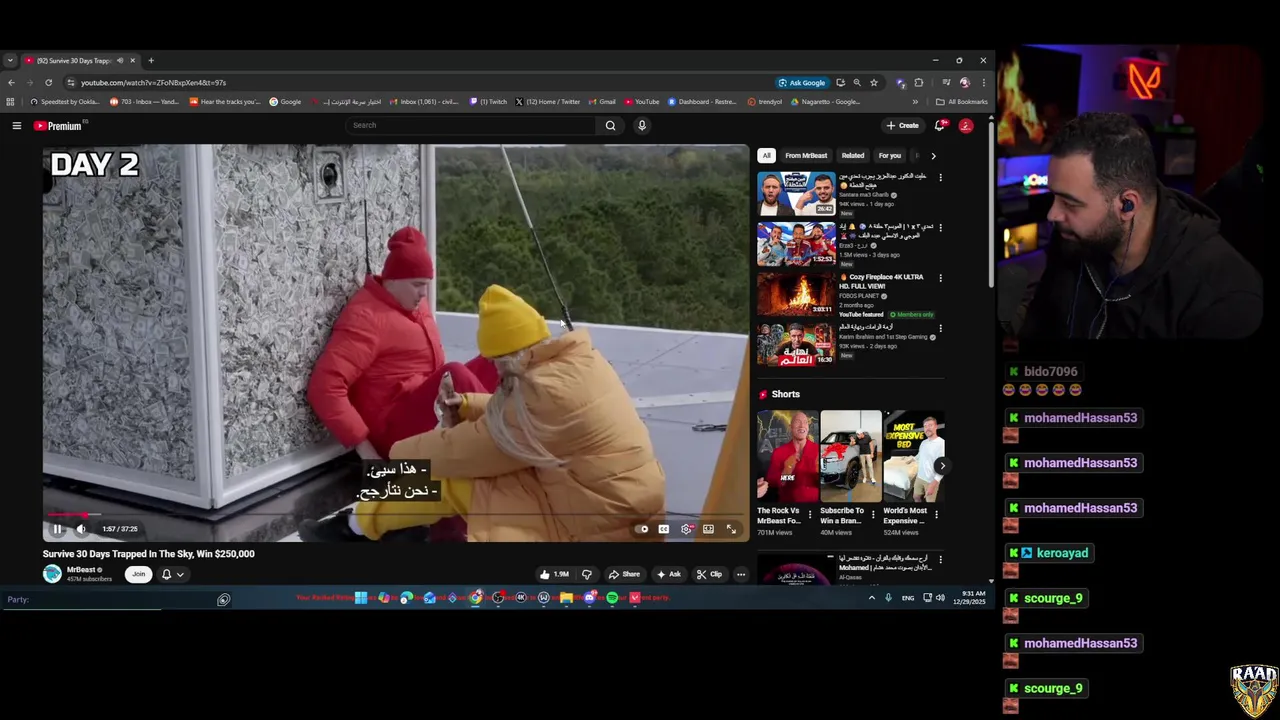Switch player to theater mode
Viewport: 1280px width, 720px height.
[708, 529]
